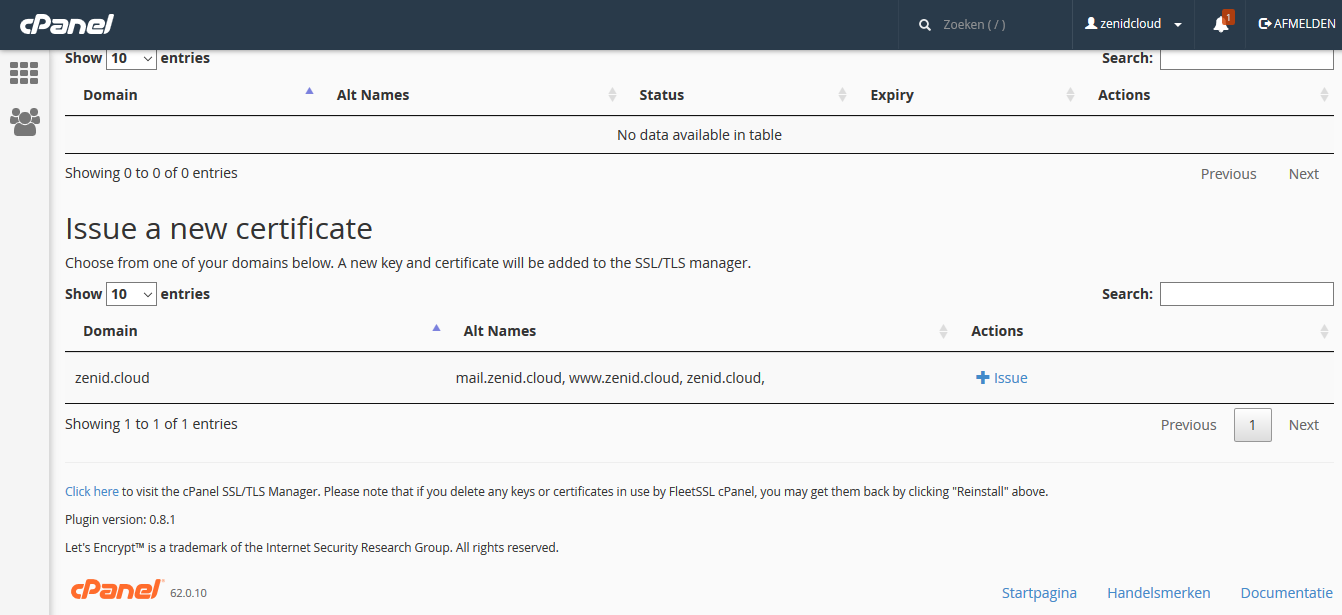Go to page 1 in pagination
This screenshot has width=1342, height=615.
pos(1253,425)
